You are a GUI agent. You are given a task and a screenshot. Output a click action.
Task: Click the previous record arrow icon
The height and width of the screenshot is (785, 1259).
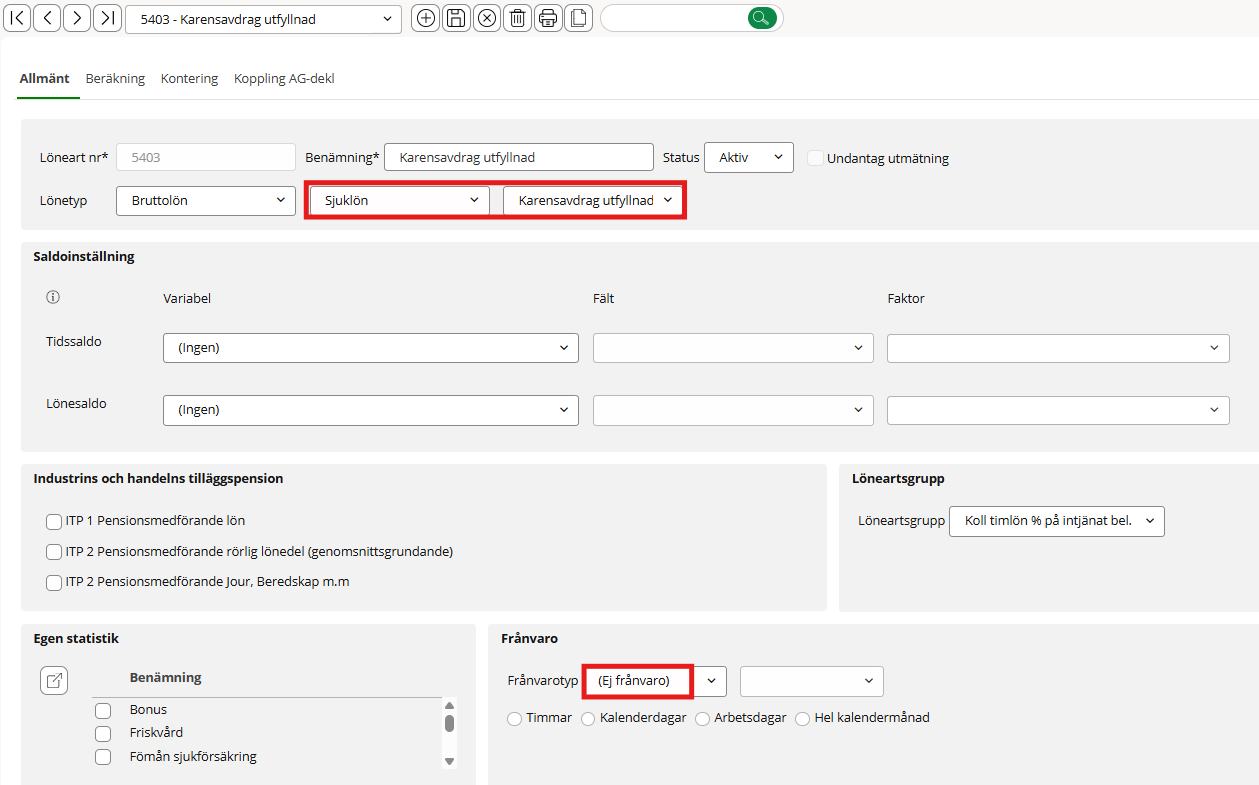coord(47,18)
